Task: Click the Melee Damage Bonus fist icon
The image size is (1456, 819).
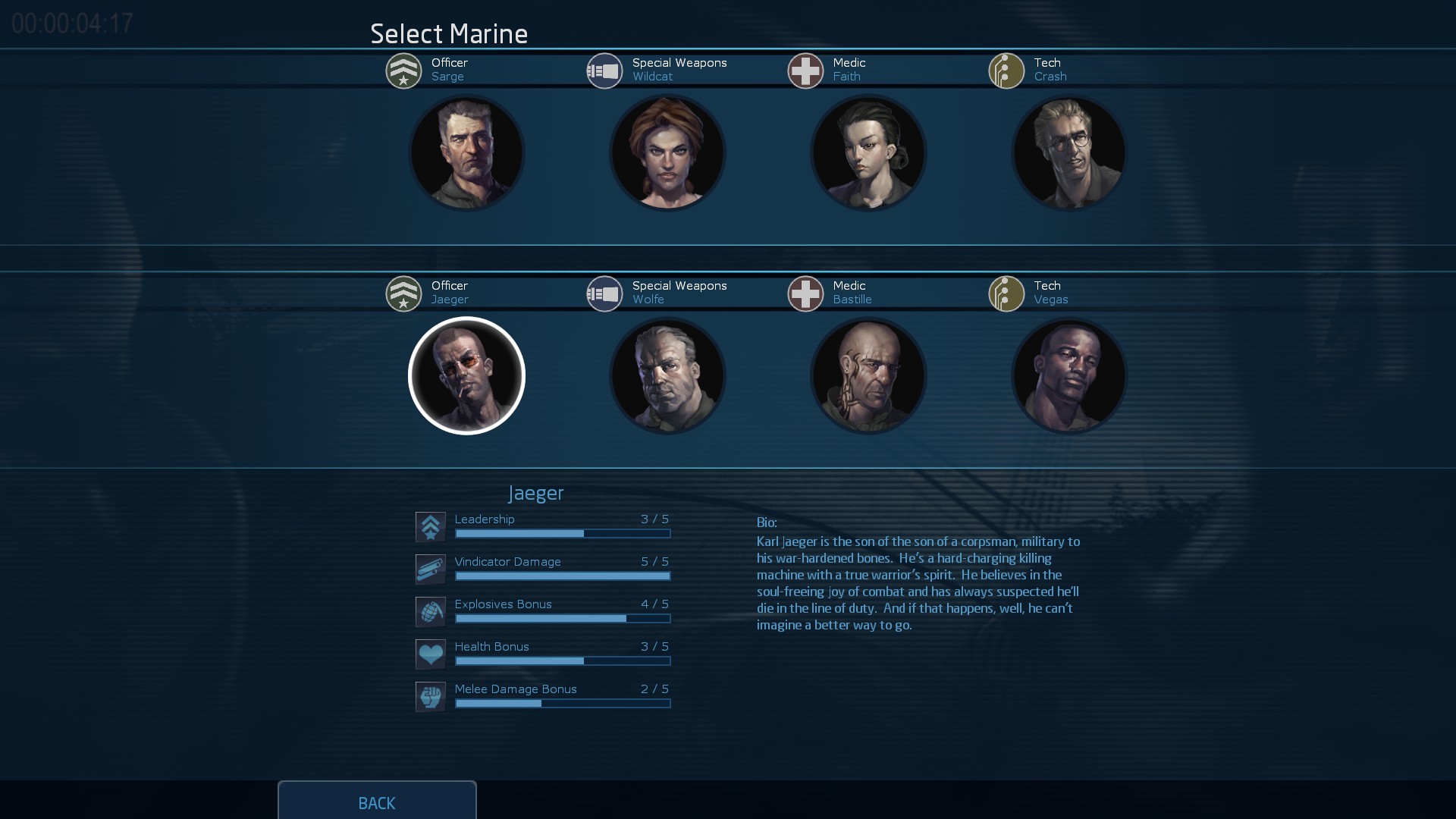Action: point(430,697)
